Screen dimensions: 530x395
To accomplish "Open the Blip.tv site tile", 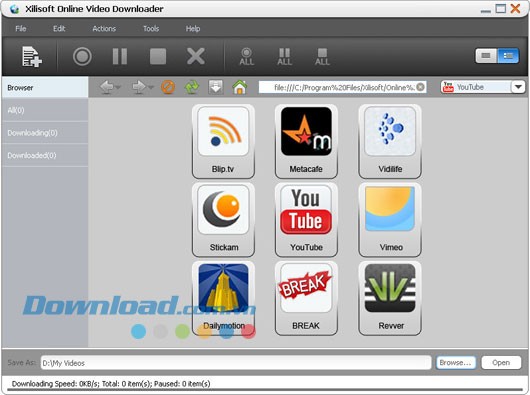I will (223, 141).
